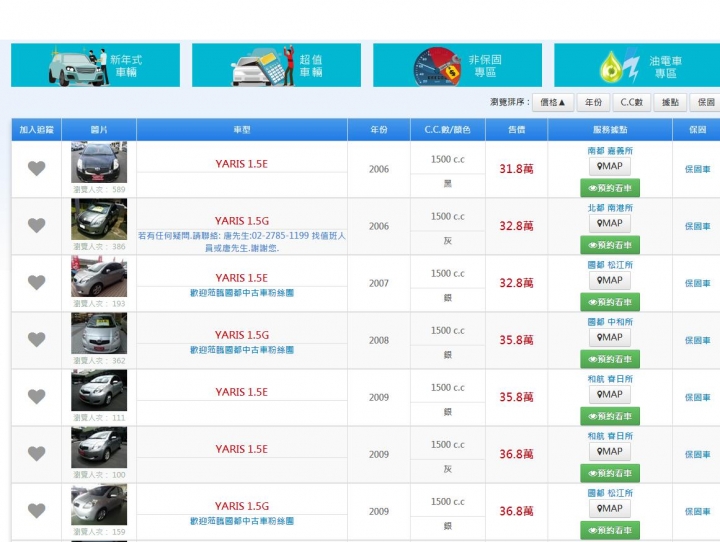Screen dimensions: 720x542
Task: Click 服務據點 column header
Action: (610, 130)
